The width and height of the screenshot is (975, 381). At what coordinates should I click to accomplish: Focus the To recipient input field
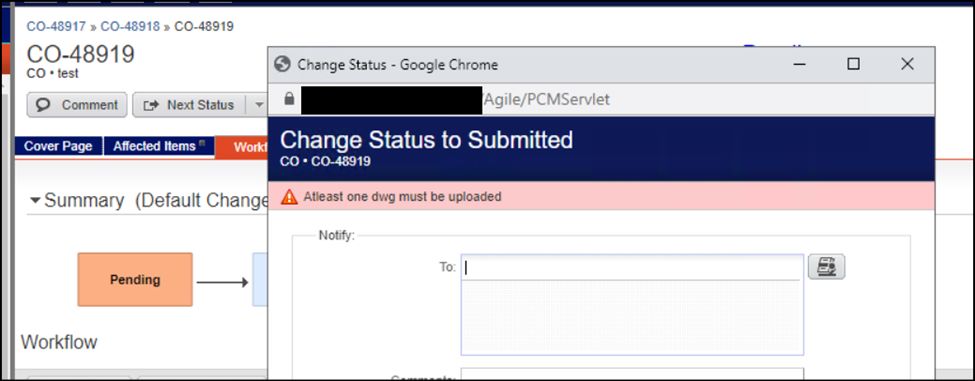632,267
